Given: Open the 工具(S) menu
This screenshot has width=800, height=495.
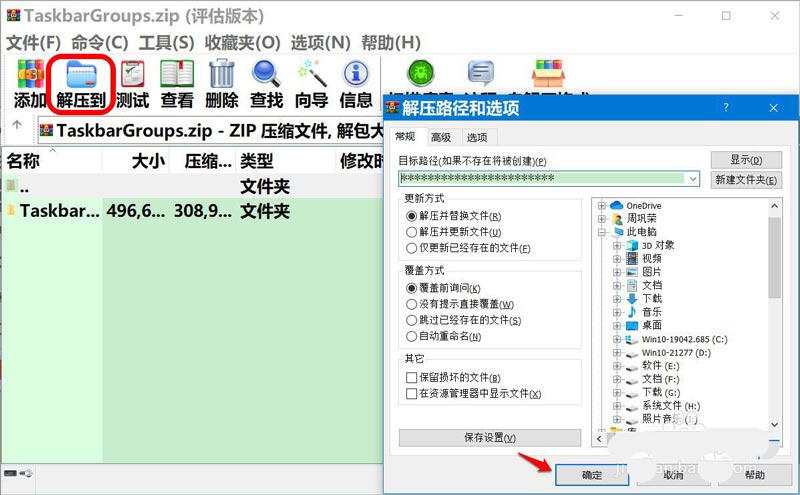Looking at the screenshot, I should pos(166,43).
